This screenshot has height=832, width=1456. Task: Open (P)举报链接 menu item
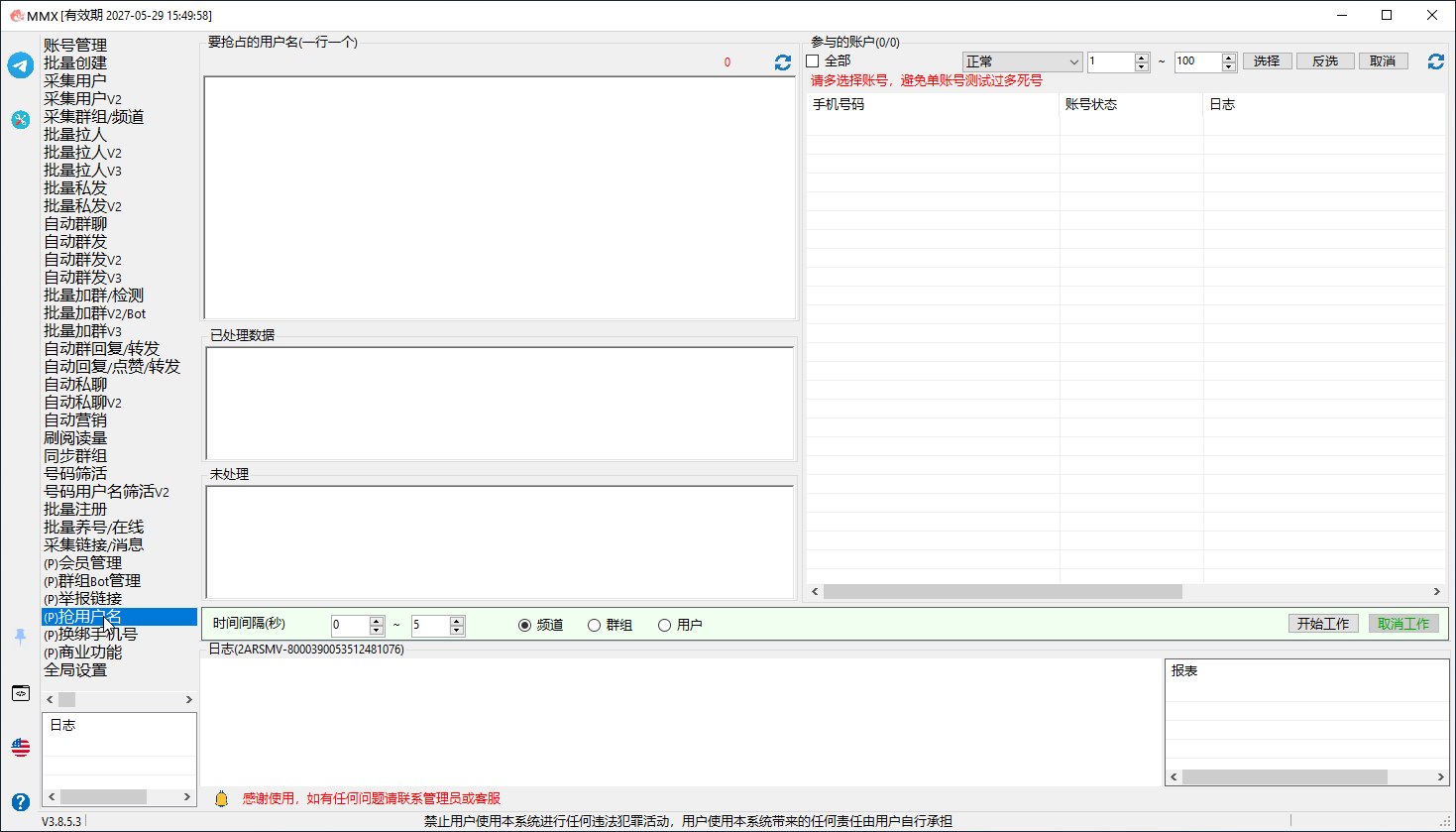pos(83,599)
